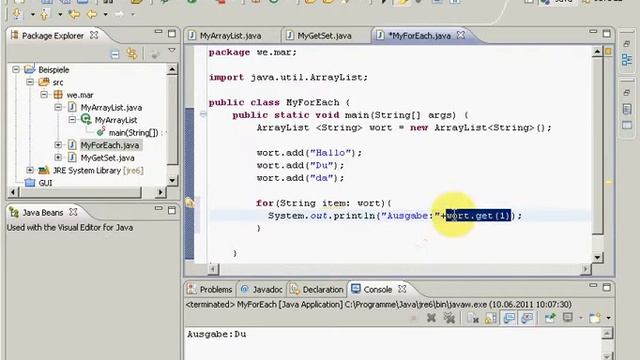Select MyGetSet.java in the tree
640x360 pixels.
[x=107, y=158]
